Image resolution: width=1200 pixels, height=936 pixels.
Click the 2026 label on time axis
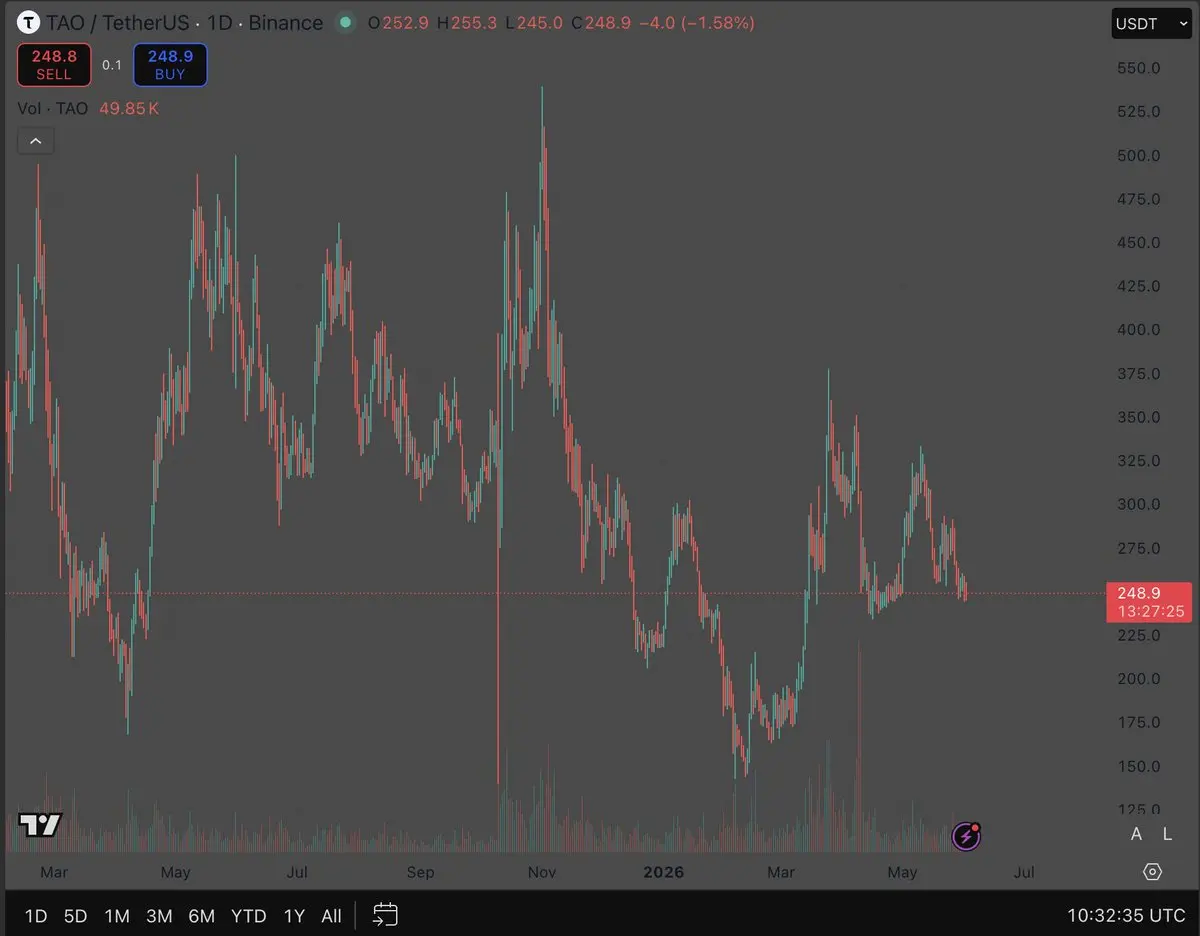(x=663, y=872)
